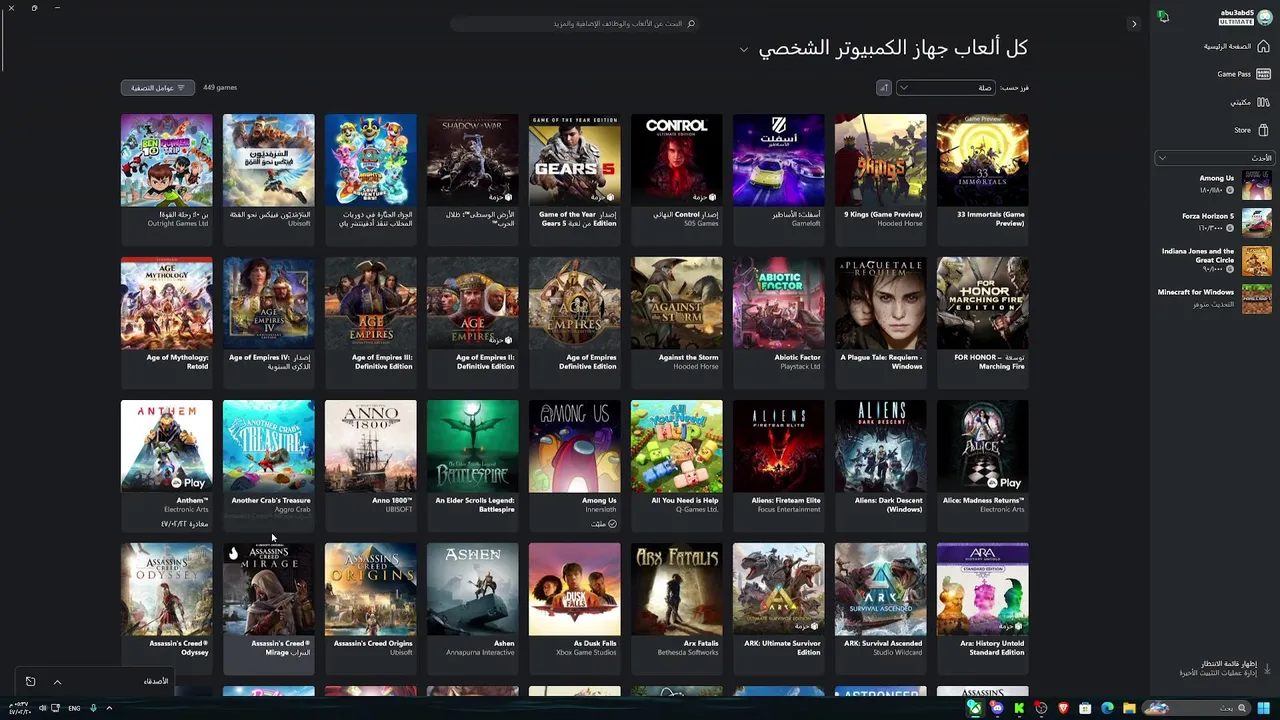This screenshot has height=720, width=1280.
Task: Expand the All PC games title dropdown
Action: 743,49
